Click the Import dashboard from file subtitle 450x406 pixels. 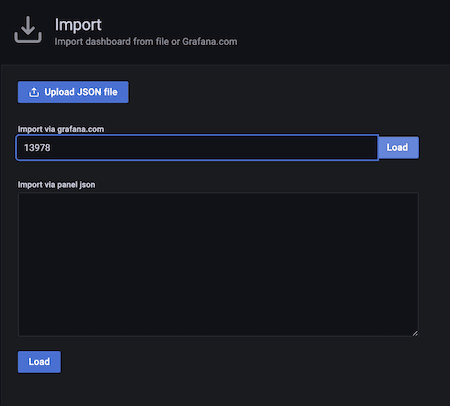[x=146, y=42]
